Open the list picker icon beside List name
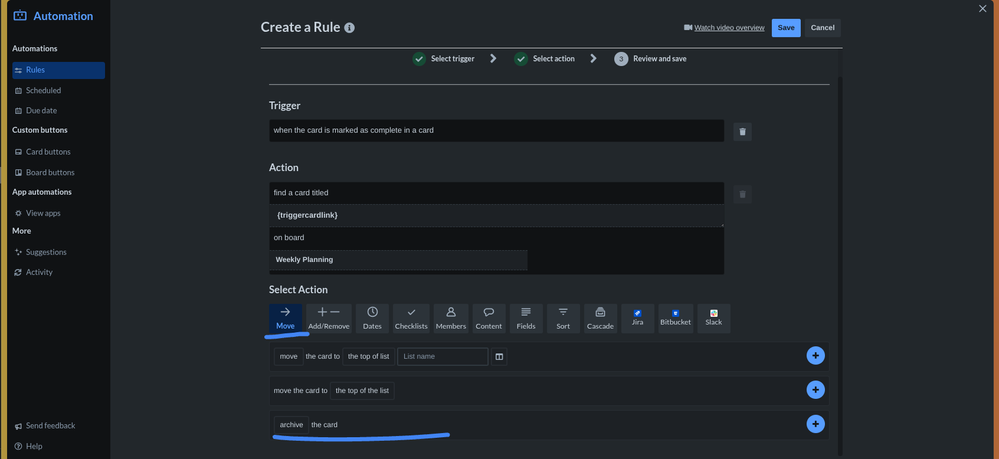 (x=500, y=356)
